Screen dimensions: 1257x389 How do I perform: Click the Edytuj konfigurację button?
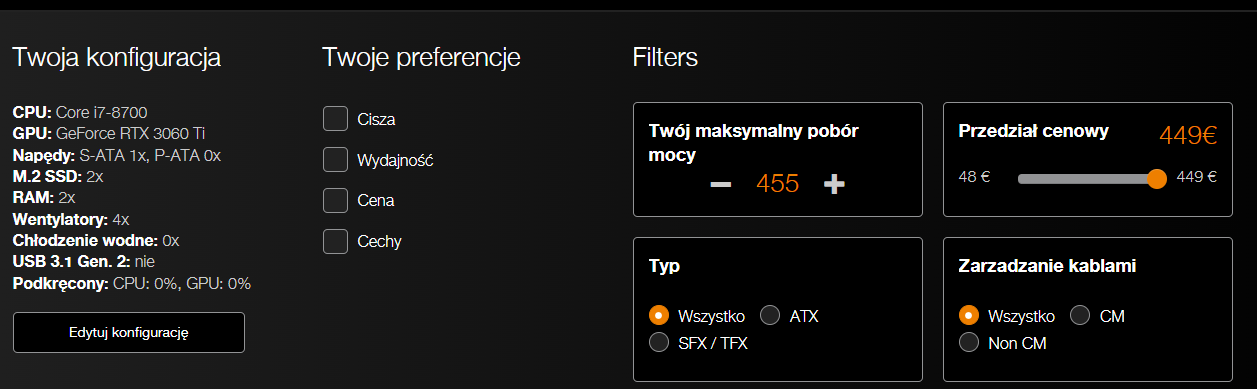click(129, 332)
